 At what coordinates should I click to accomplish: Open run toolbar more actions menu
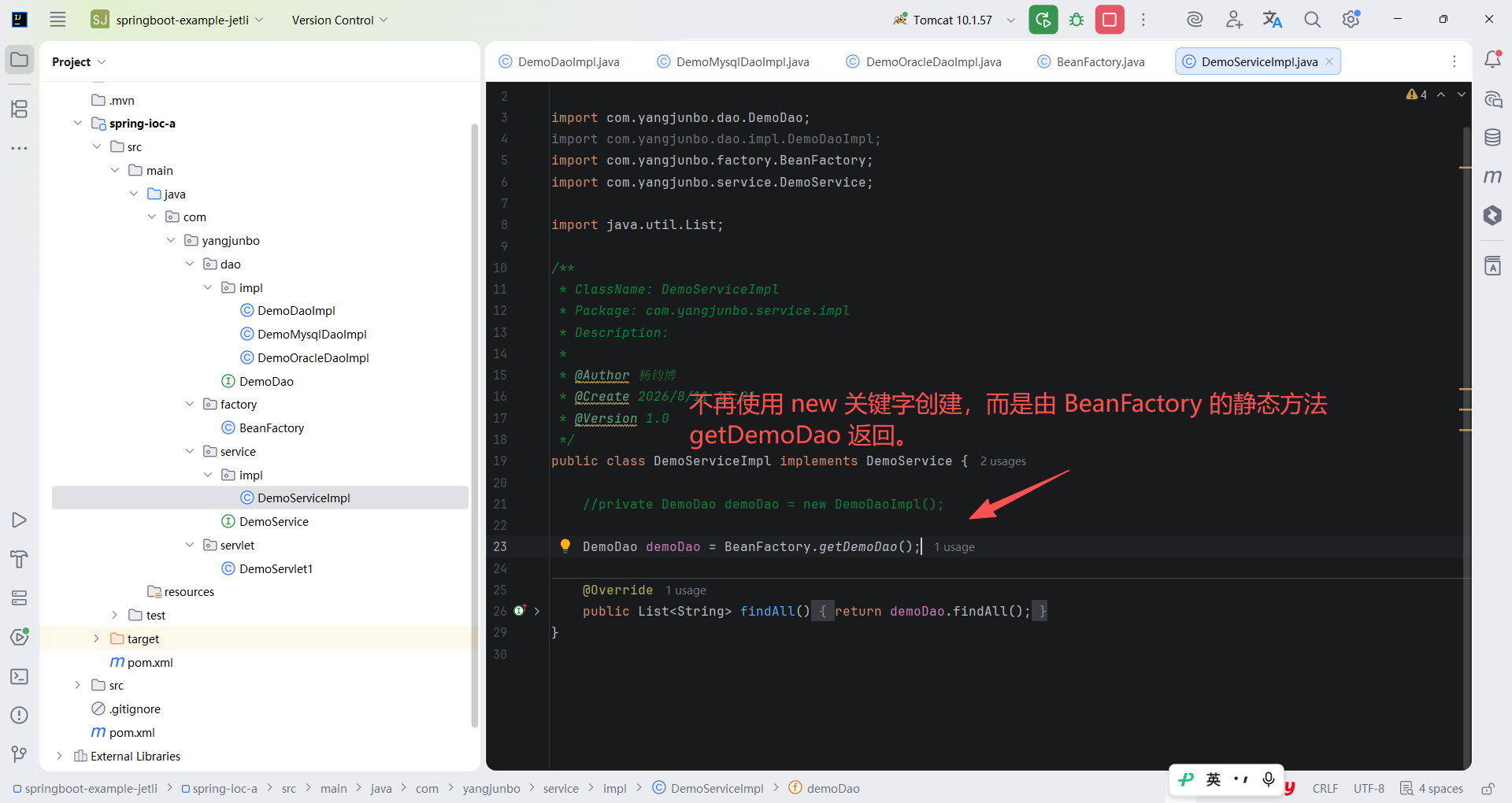(x=1143, y=20)
